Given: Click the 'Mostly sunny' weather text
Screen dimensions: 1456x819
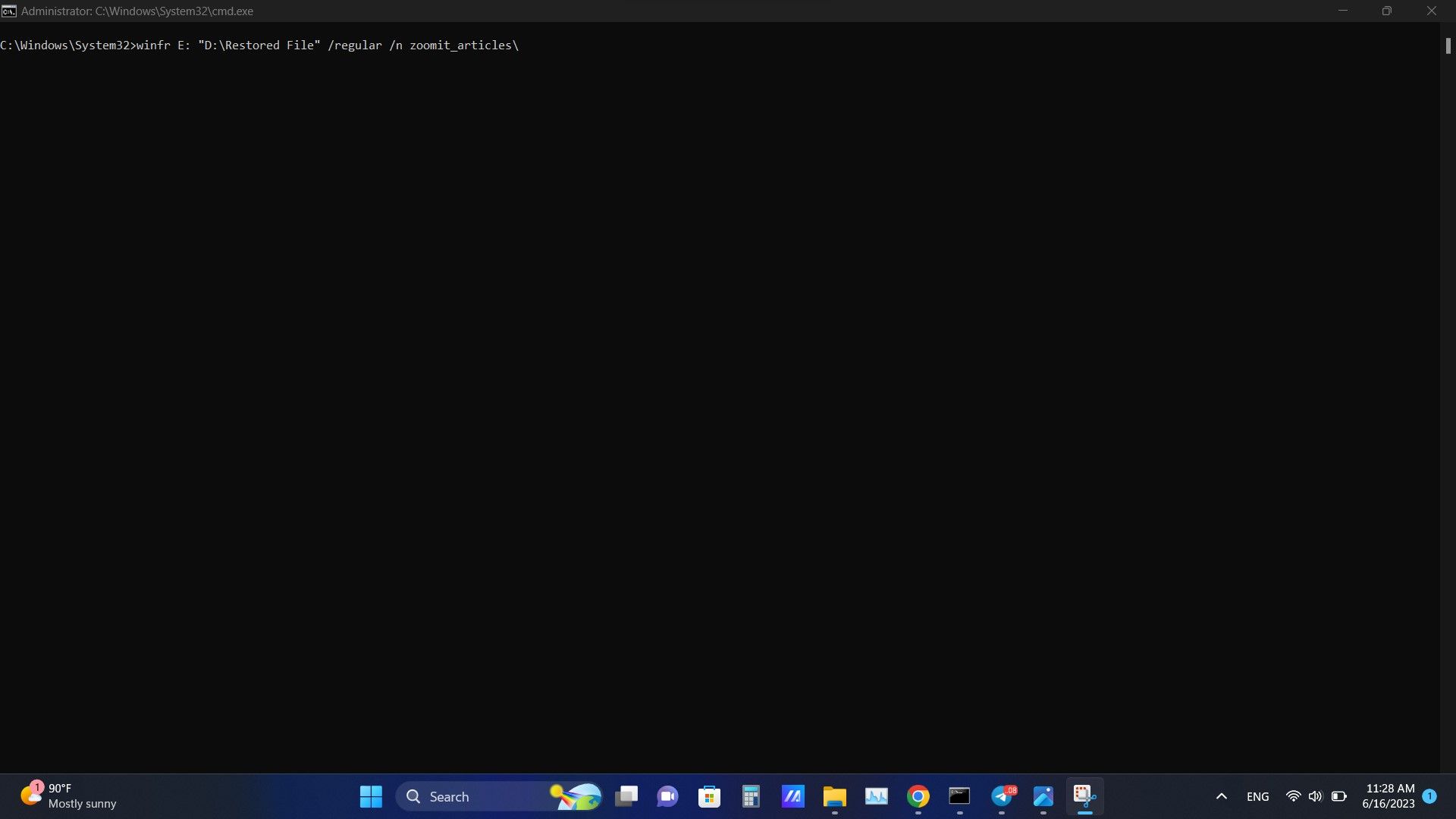Looking at the screenshot, I should 82,804.
